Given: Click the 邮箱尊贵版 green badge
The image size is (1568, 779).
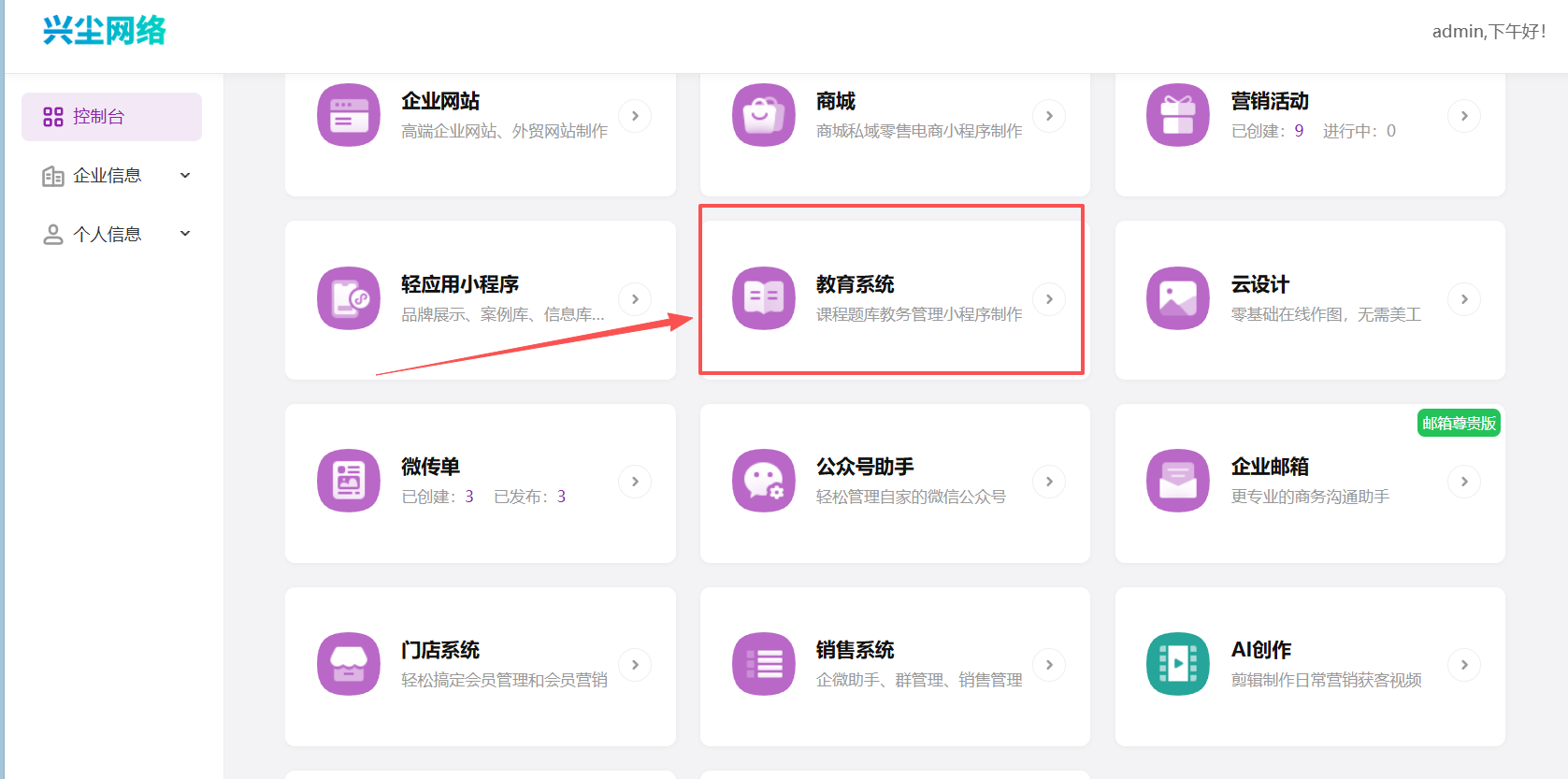Looking at the screenshot, I should coord(1460,424).
